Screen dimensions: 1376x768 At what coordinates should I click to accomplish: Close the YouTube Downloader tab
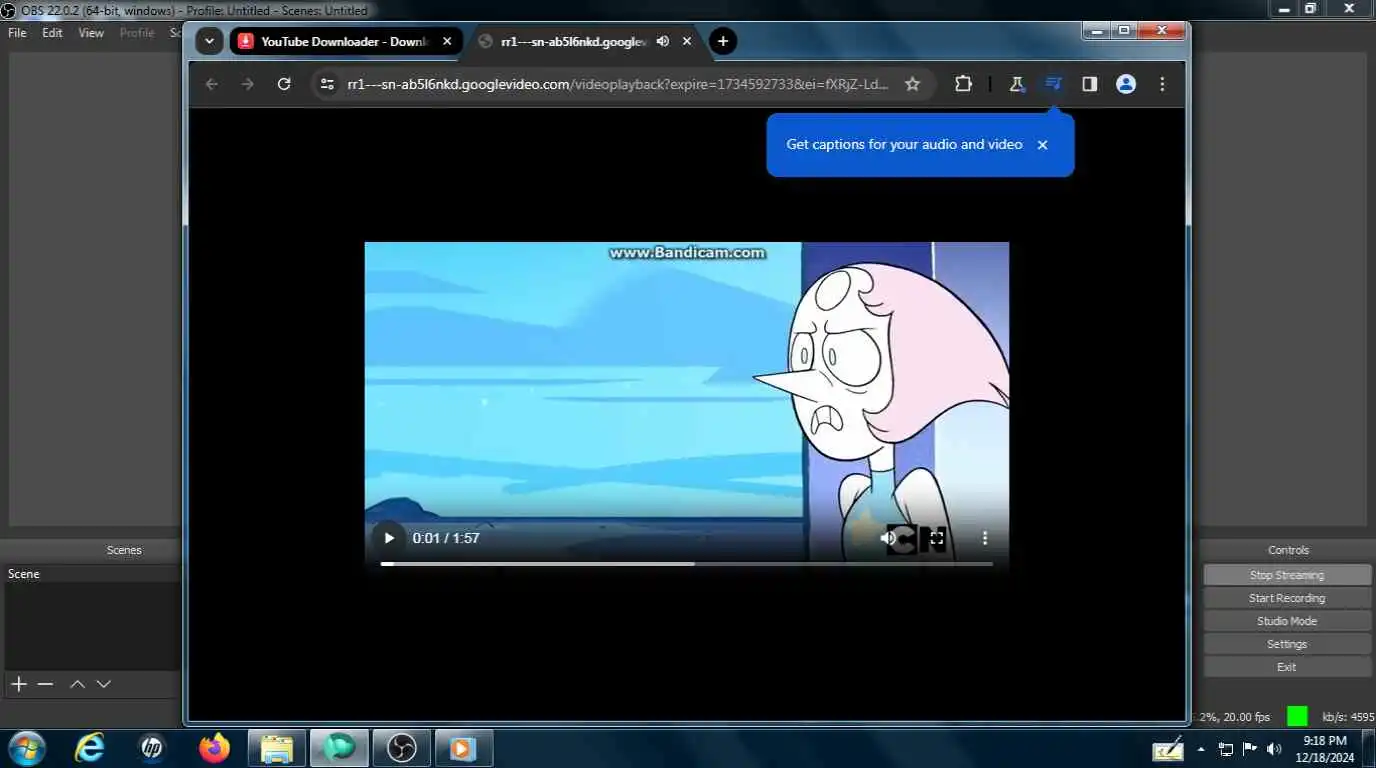(x=447, y=41)
